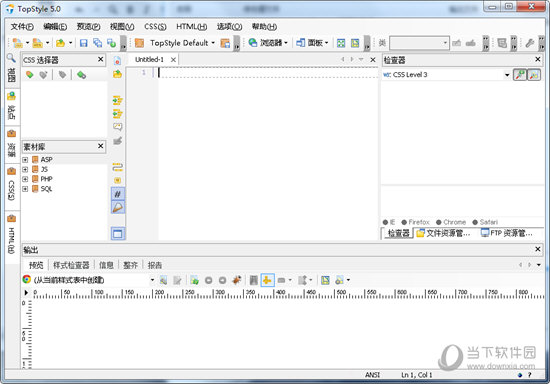Click the magnifier search icon in left sidebar
Viewport: 550px width, 384px height.
tap(11, 58)
